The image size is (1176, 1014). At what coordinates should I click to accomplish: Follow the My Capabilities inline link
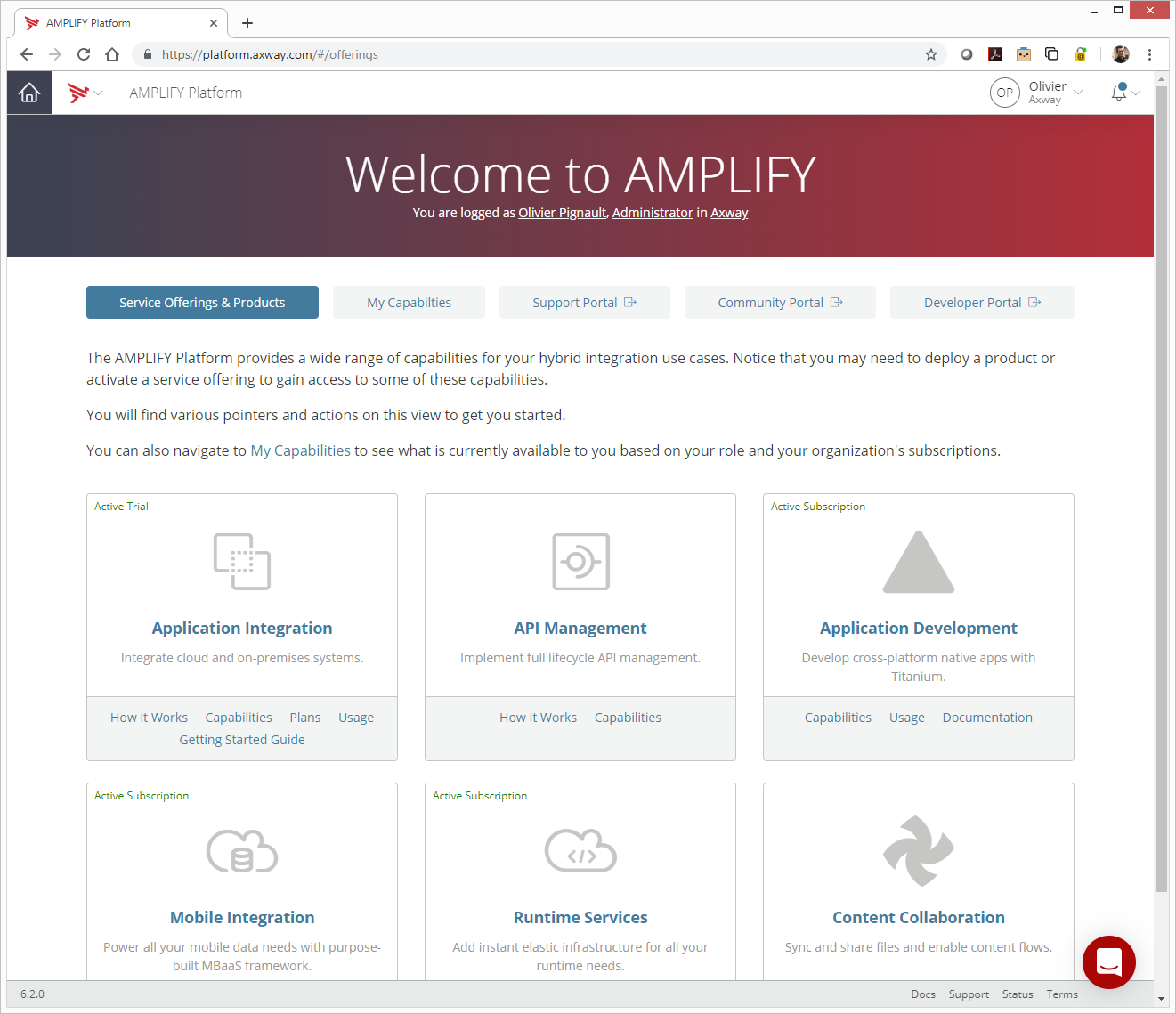(x=301, y=450)
